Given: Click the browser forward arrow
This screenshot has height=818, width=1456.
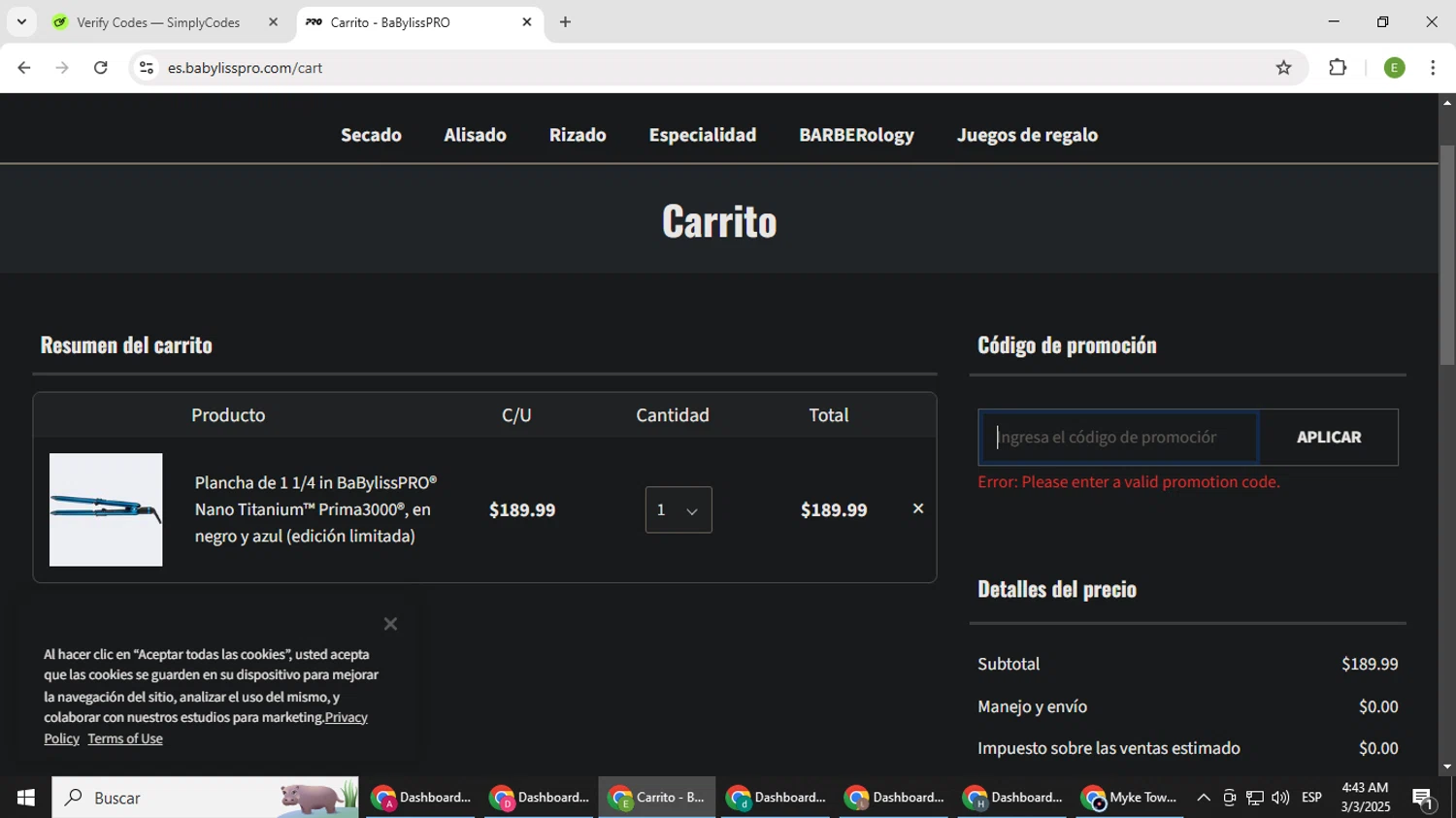Looking at the screenshot, I should [x=62, y=68].
